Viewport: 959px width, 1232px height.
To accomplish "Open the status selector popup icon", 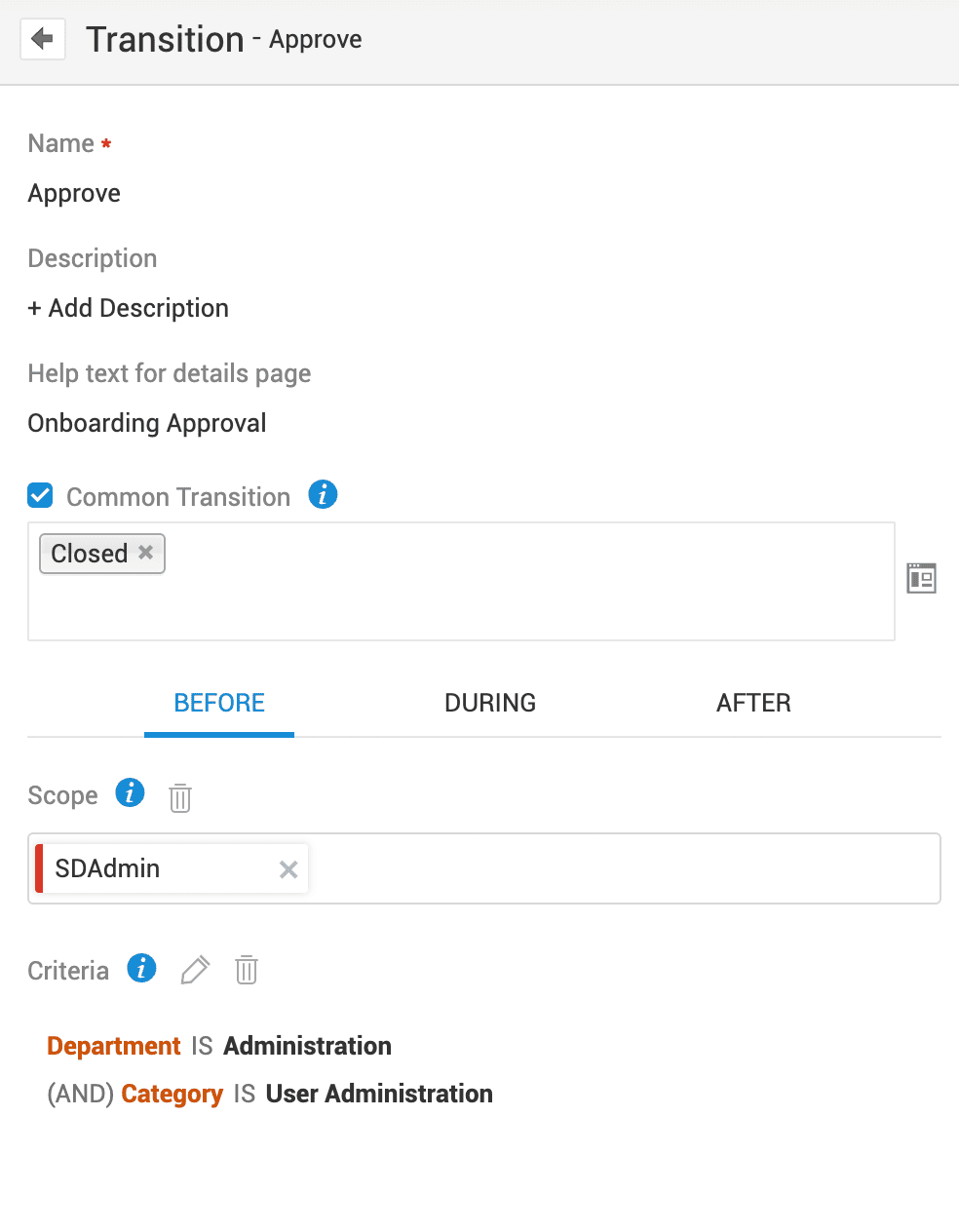I will click(921, 578).
